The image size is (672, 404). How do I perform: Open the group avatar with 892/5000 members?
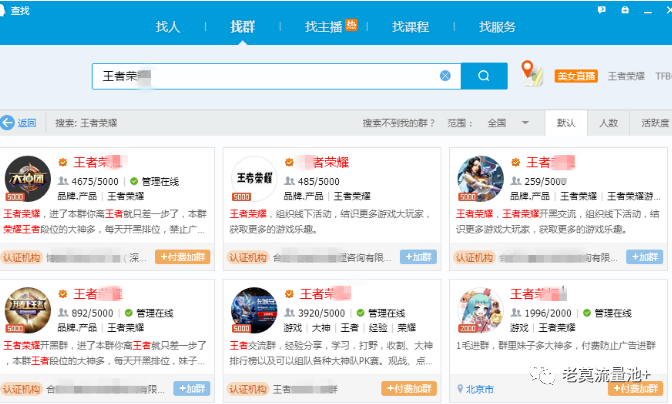coord(27,310)
